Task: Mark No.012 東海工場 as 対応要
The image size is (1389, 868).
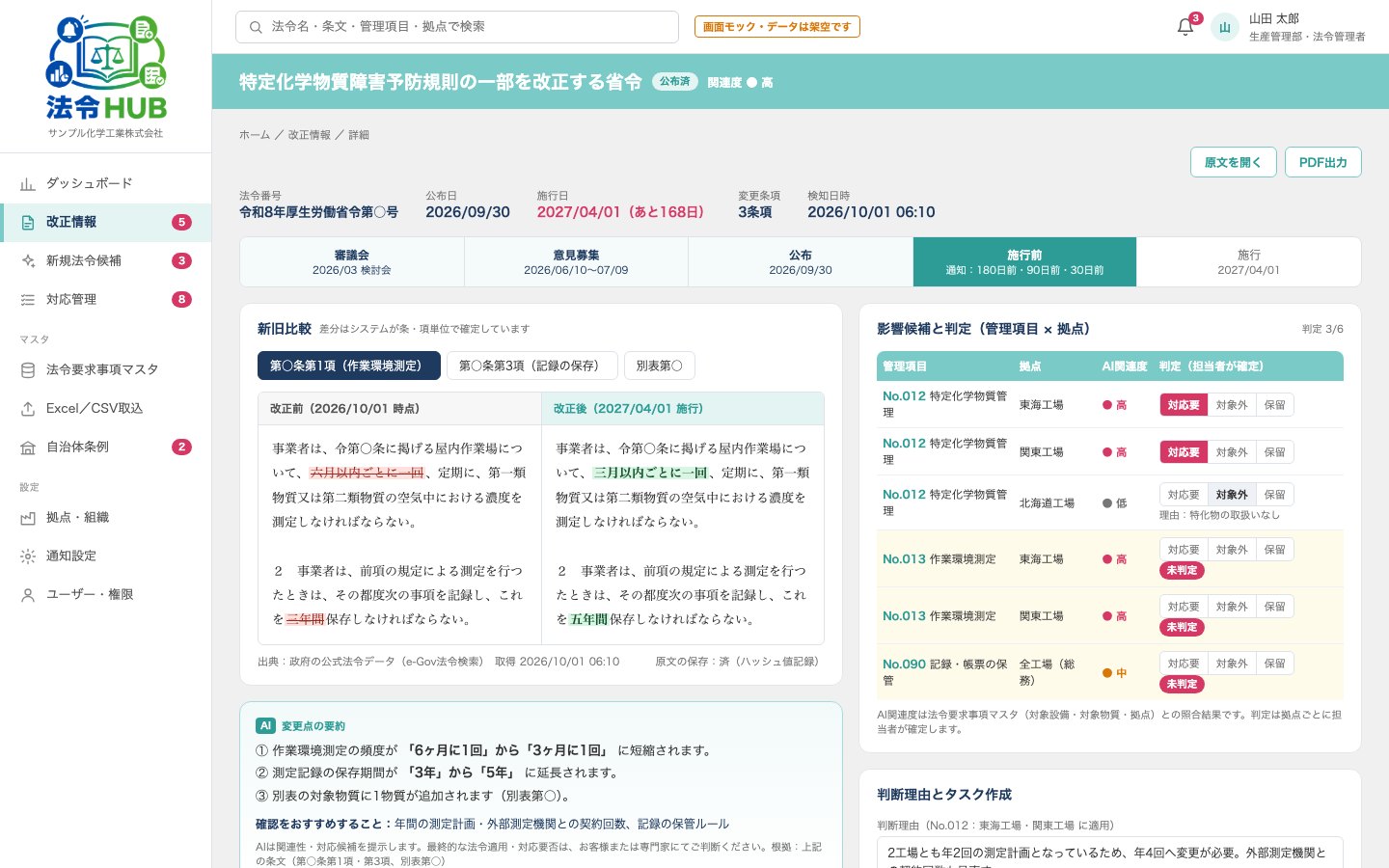Action: click(1184, 405)
